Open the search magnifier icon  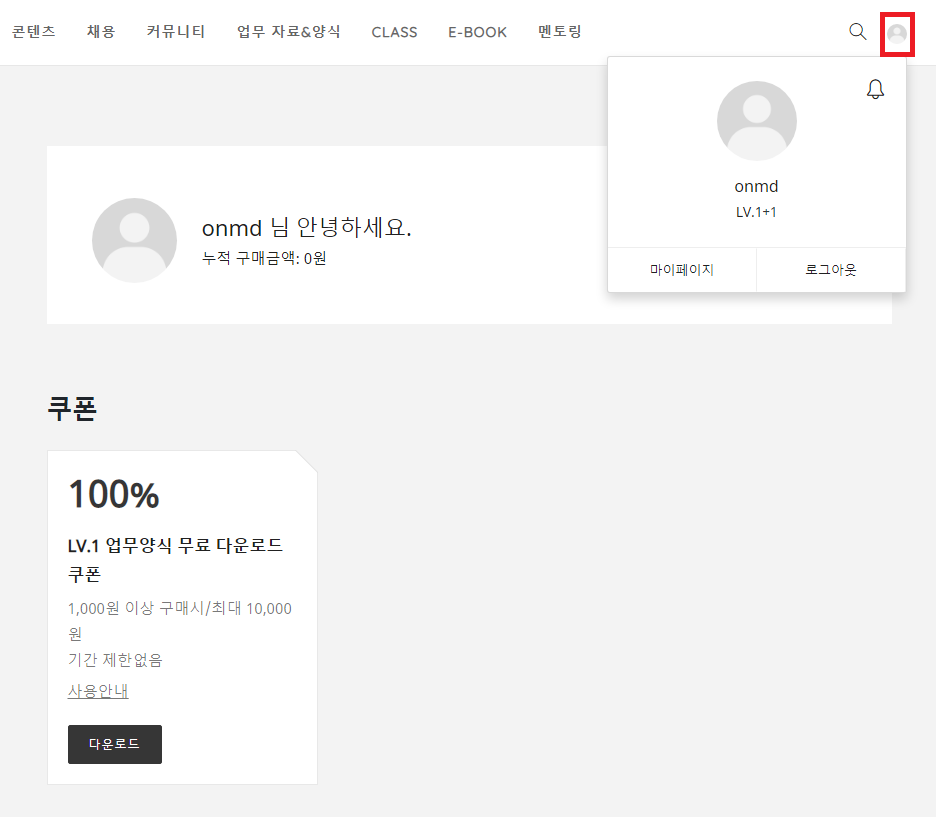tap(858, 32)
